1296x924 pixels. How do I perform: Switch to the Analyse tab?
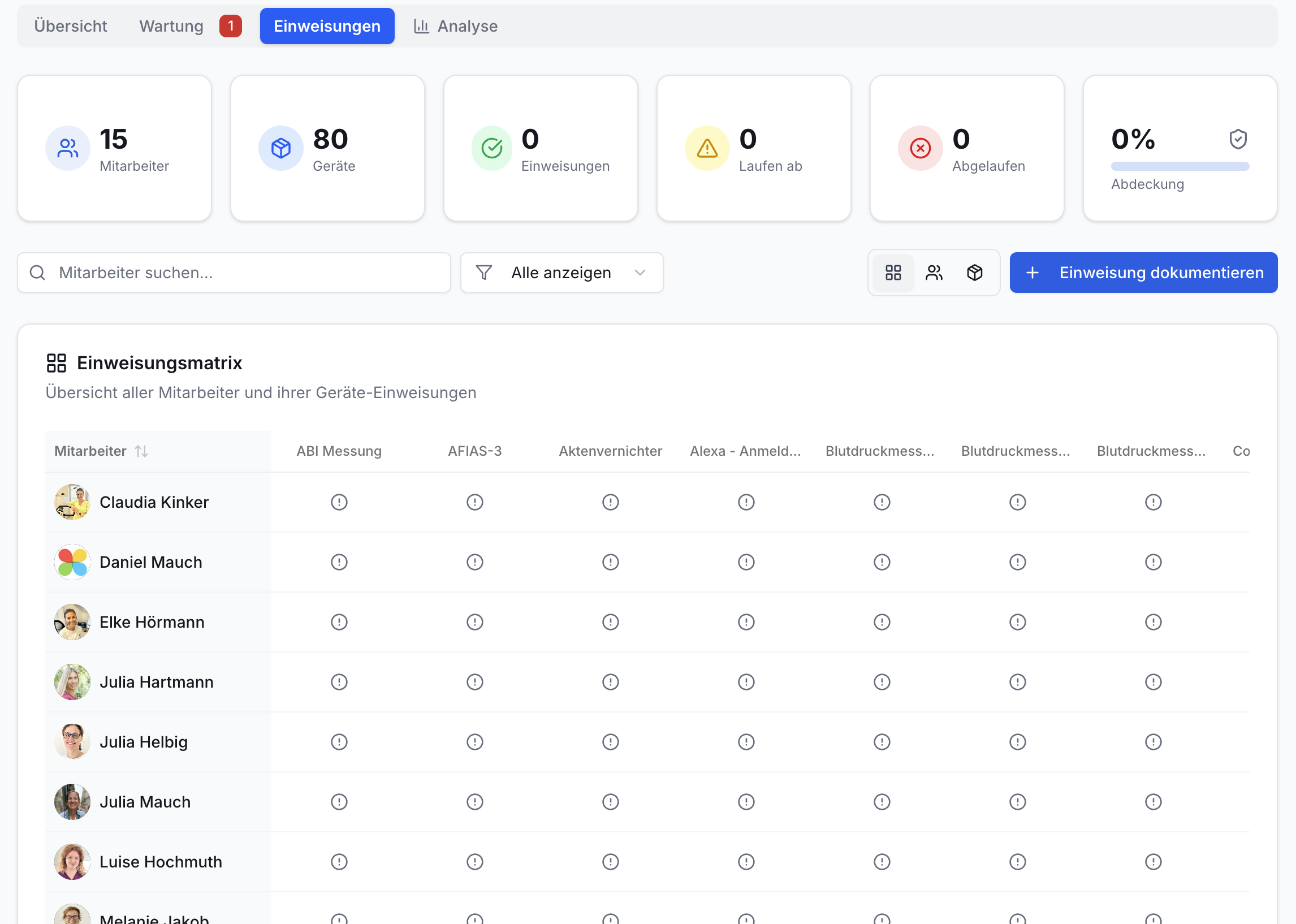point(456,26)
